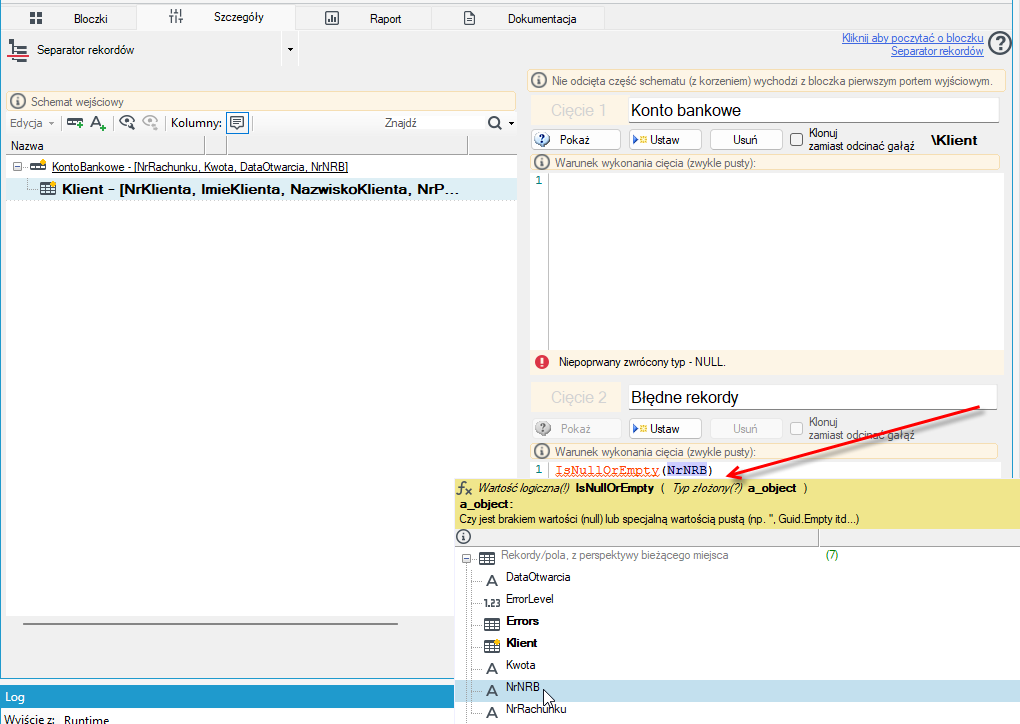Open the block help question-mark icon
This screenshot has width=1020, height=724.
(999, 44)
